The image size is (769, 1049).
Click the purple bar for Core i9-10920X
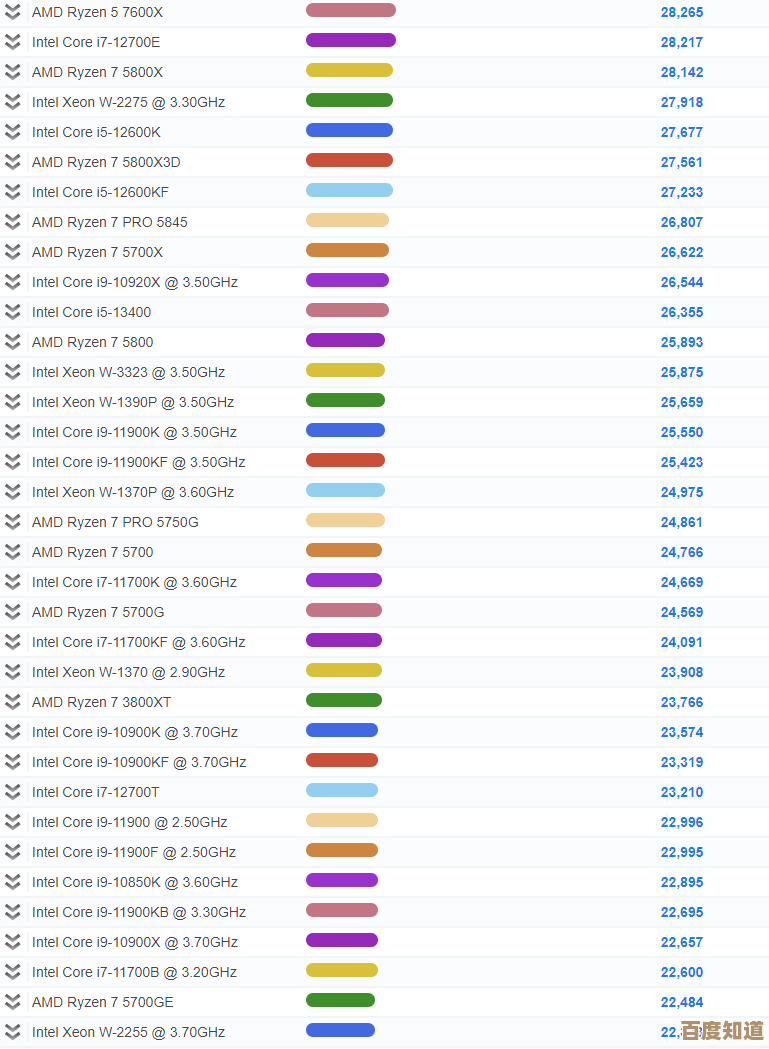pyautogui.click(x=347, y=280)
